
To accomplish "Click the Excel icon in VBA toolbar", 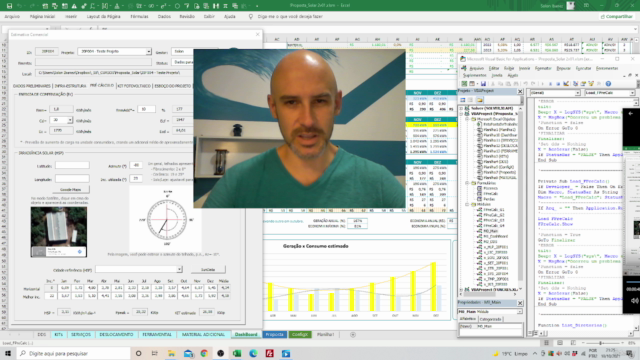I will tap(464, 84).
